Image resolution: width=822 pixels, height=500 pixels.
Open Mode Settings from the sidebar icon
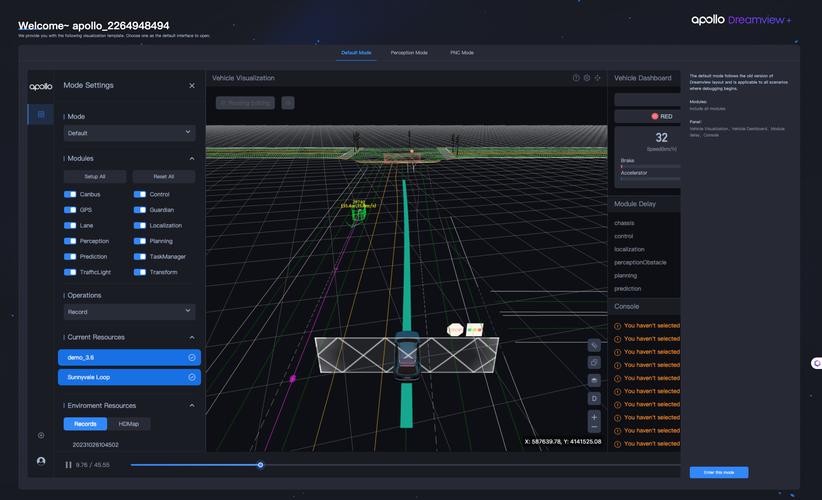tap(41, 114)
